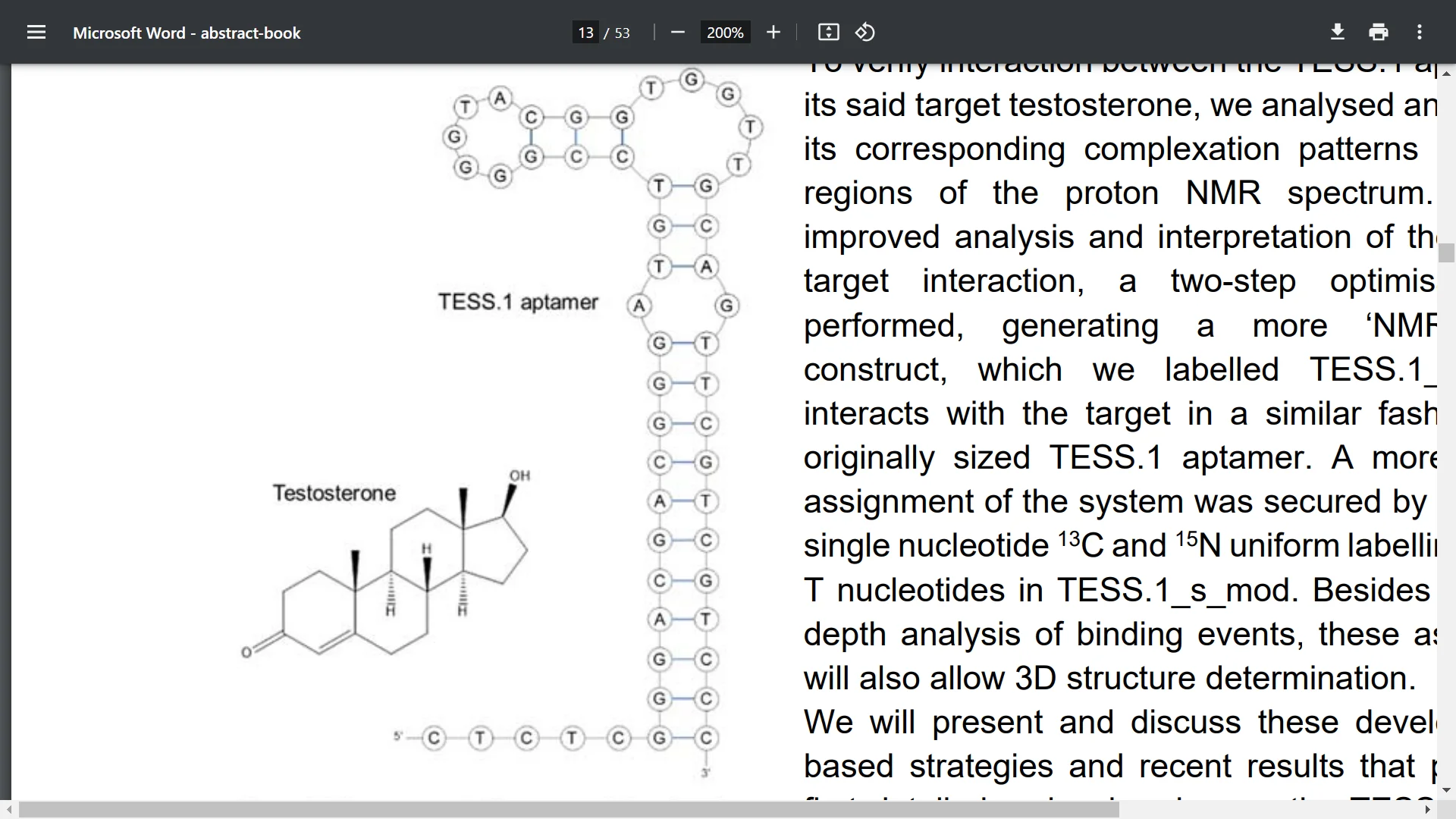Save a copy using the download button
Image resolution: width=1456 pixels, height=819 pixels.
click(x=1337, y=33)
